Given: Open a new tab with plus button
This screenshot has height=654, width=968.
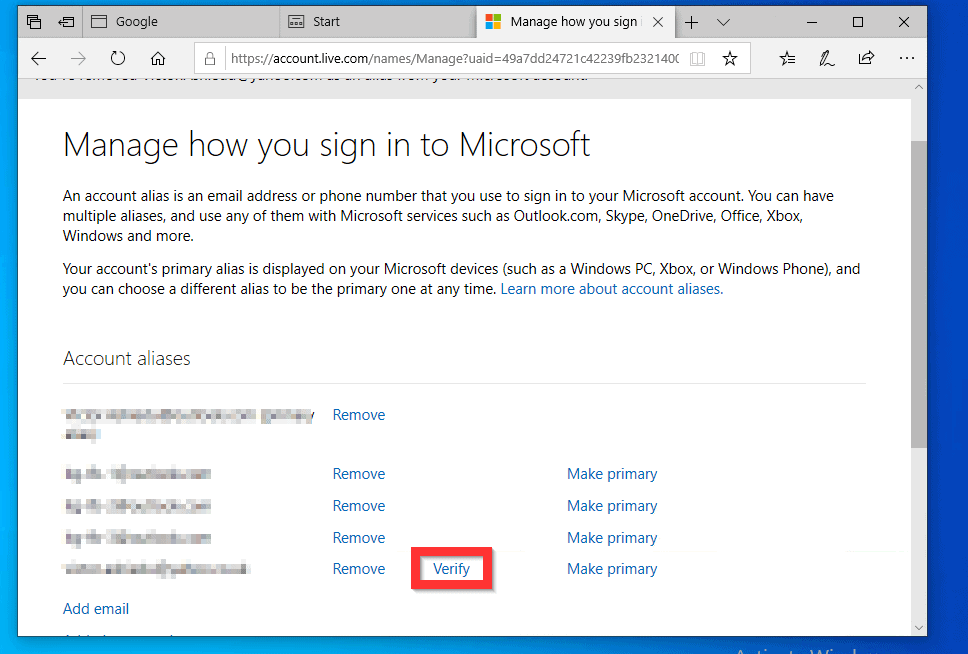Looking at the screenshot, I should (x=691, y=21).
